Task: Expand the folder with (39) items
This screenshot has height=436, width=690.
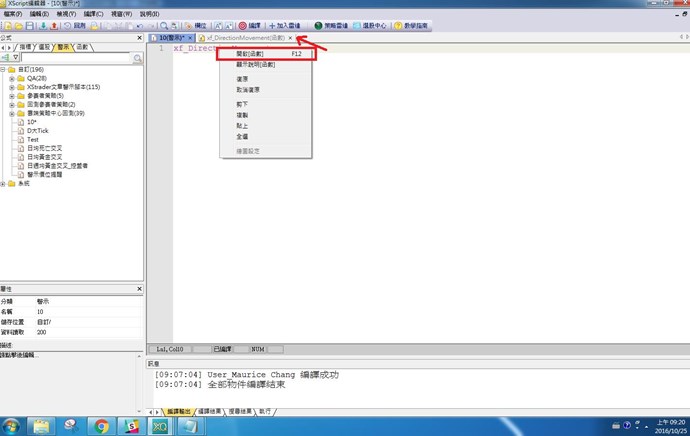Action: point(12,114)
